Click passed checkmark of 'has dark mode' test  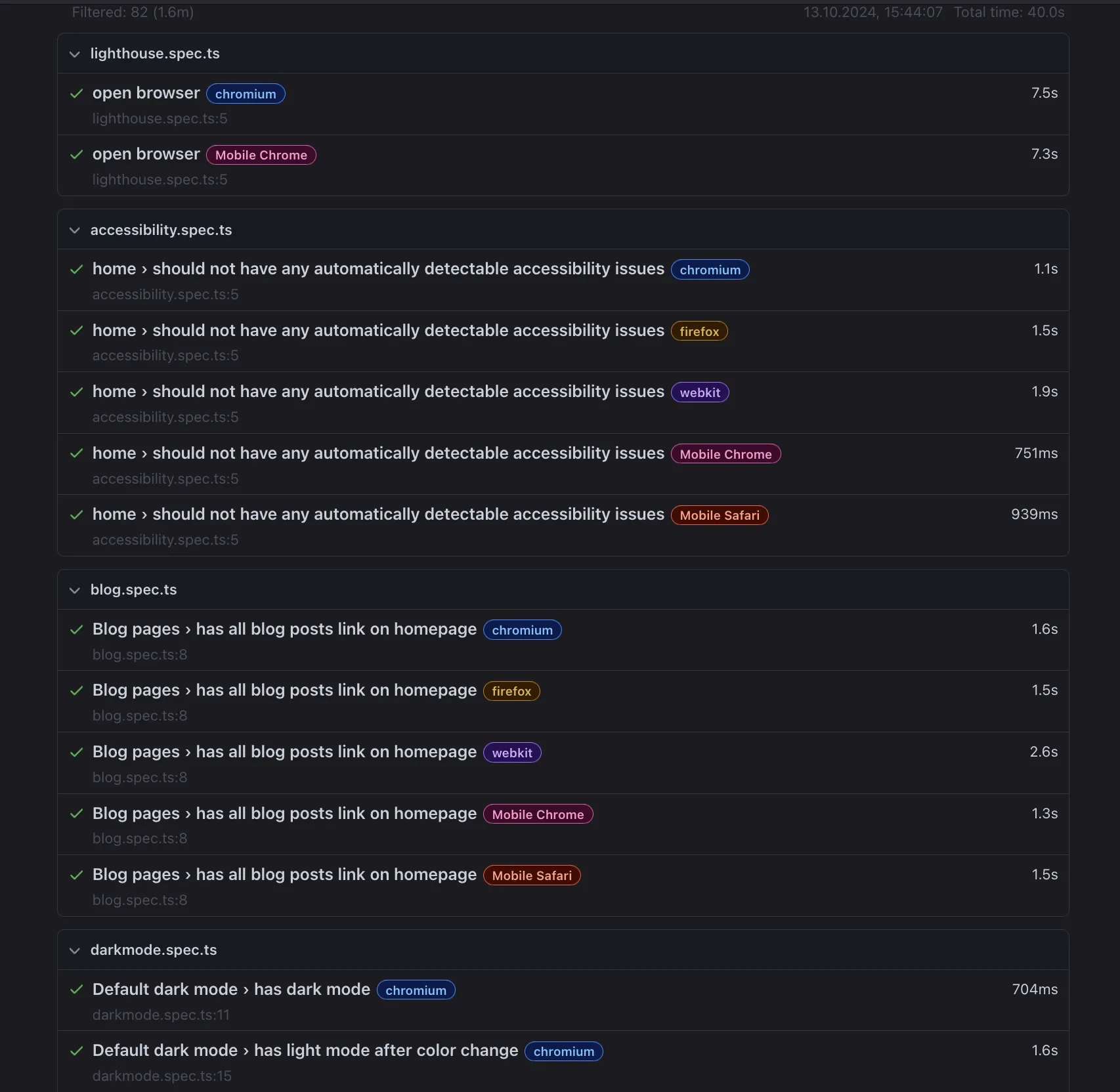pyautogui.click(x=77, y=990)
